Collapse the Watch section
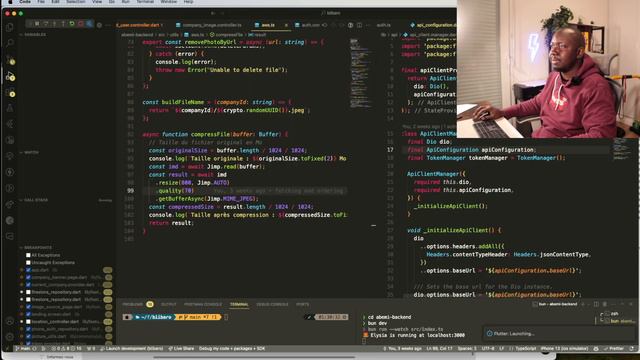Screen dimensions: 640x360 [x=29, y=152]
